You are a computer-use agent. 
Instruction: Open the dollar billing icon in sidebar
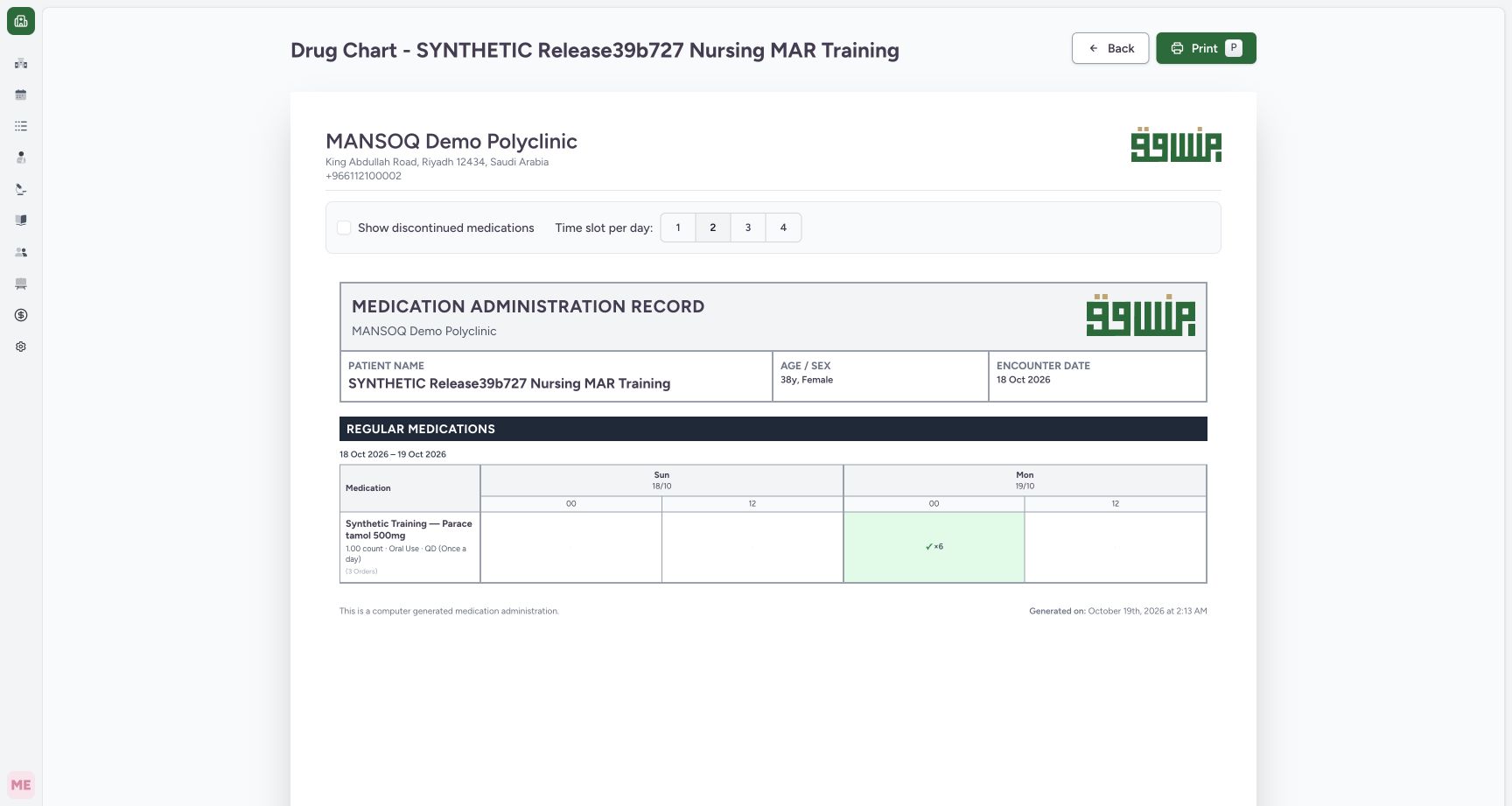tap(21, 315)
